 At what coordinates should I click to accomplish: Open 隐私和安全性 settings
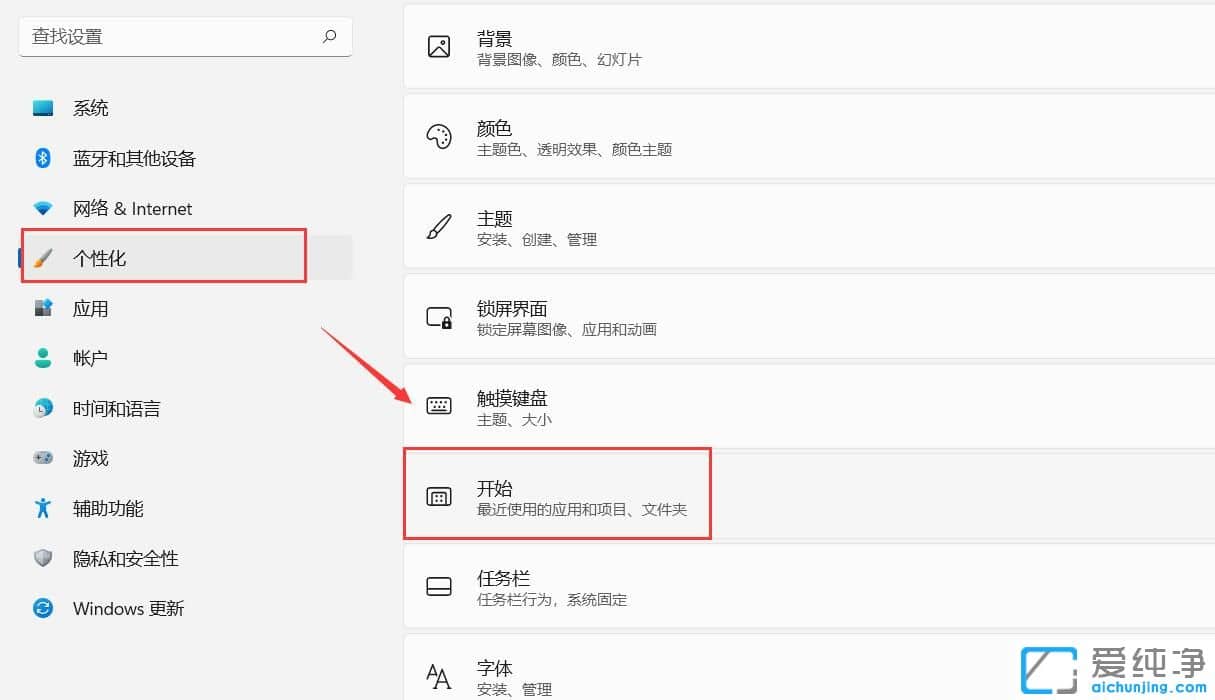186,558
